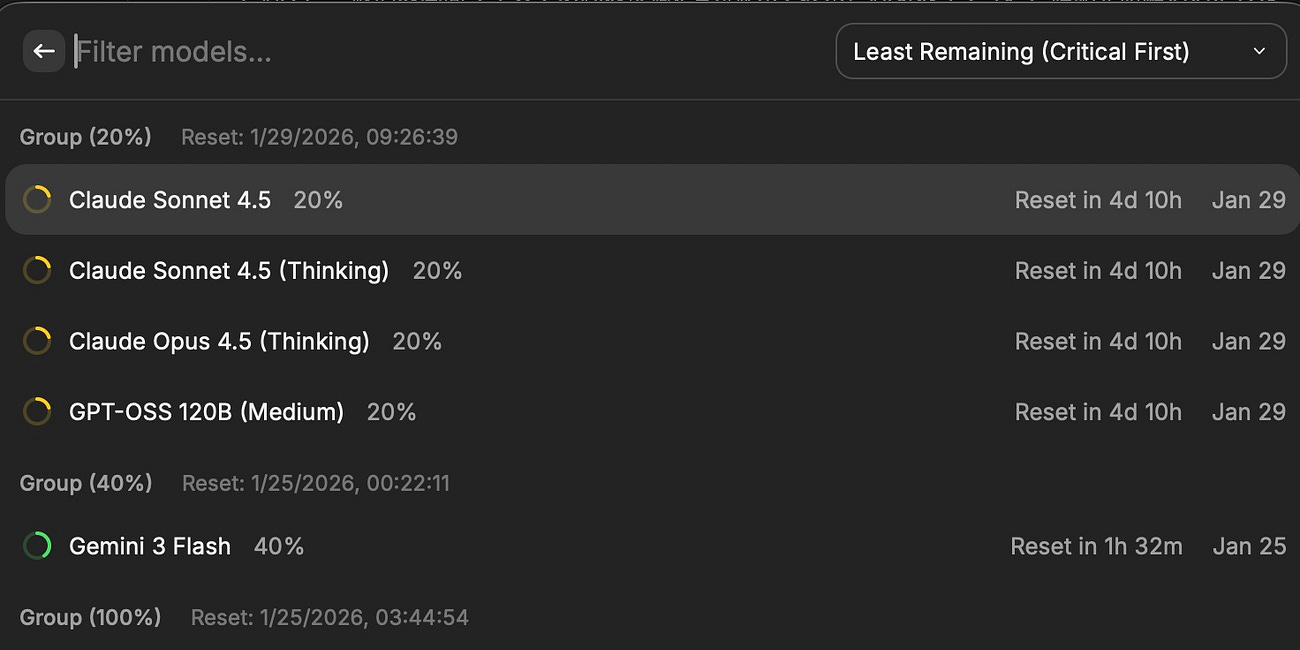Choose the Claude Opus 4.5 (Thinking) model
Screen dimensions: 1300x650
coord(652,341)
